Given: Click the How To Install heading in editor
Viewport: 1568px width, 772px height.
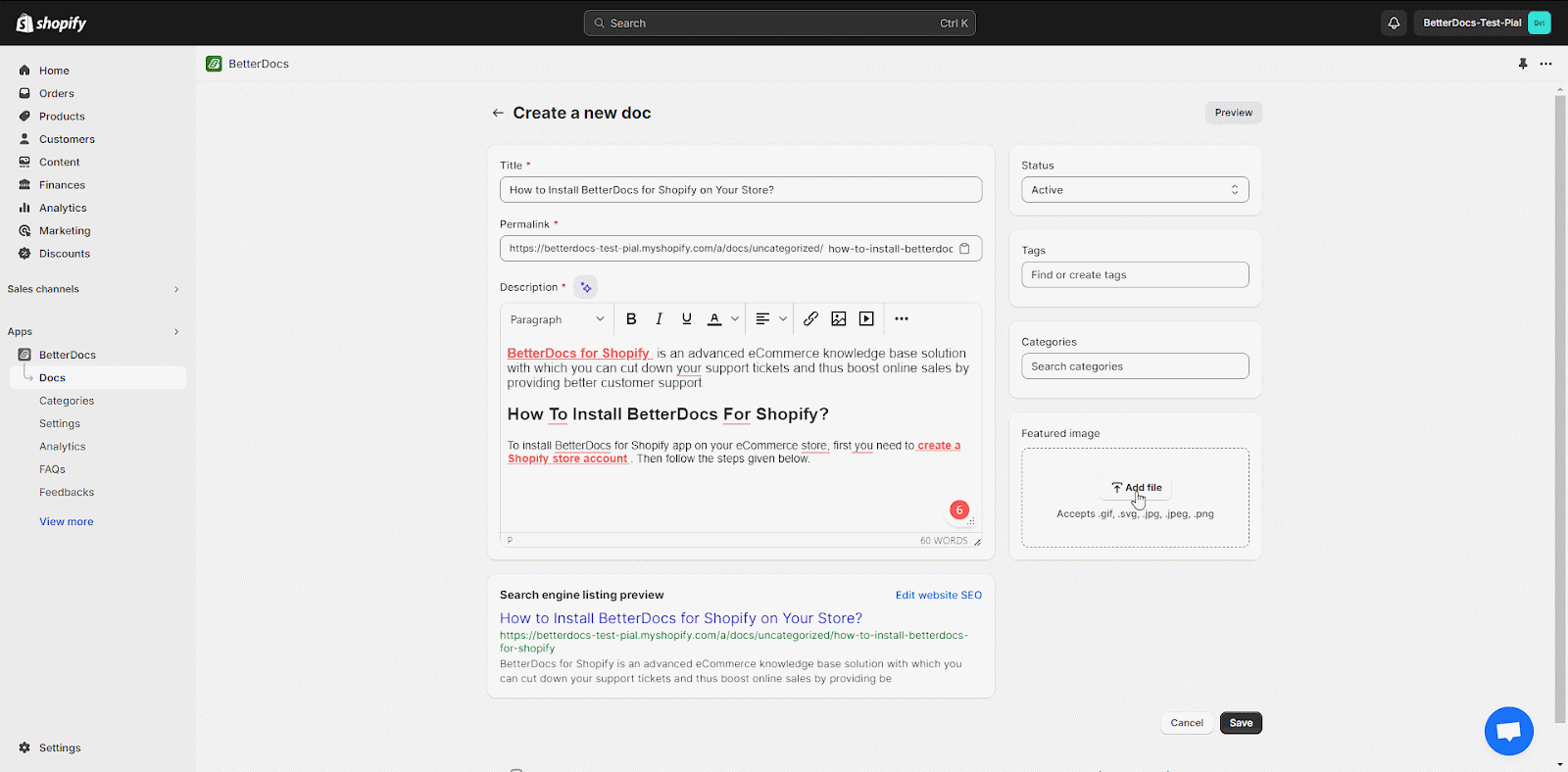Looking at the screenshot, I should click(x=668, y=414).
